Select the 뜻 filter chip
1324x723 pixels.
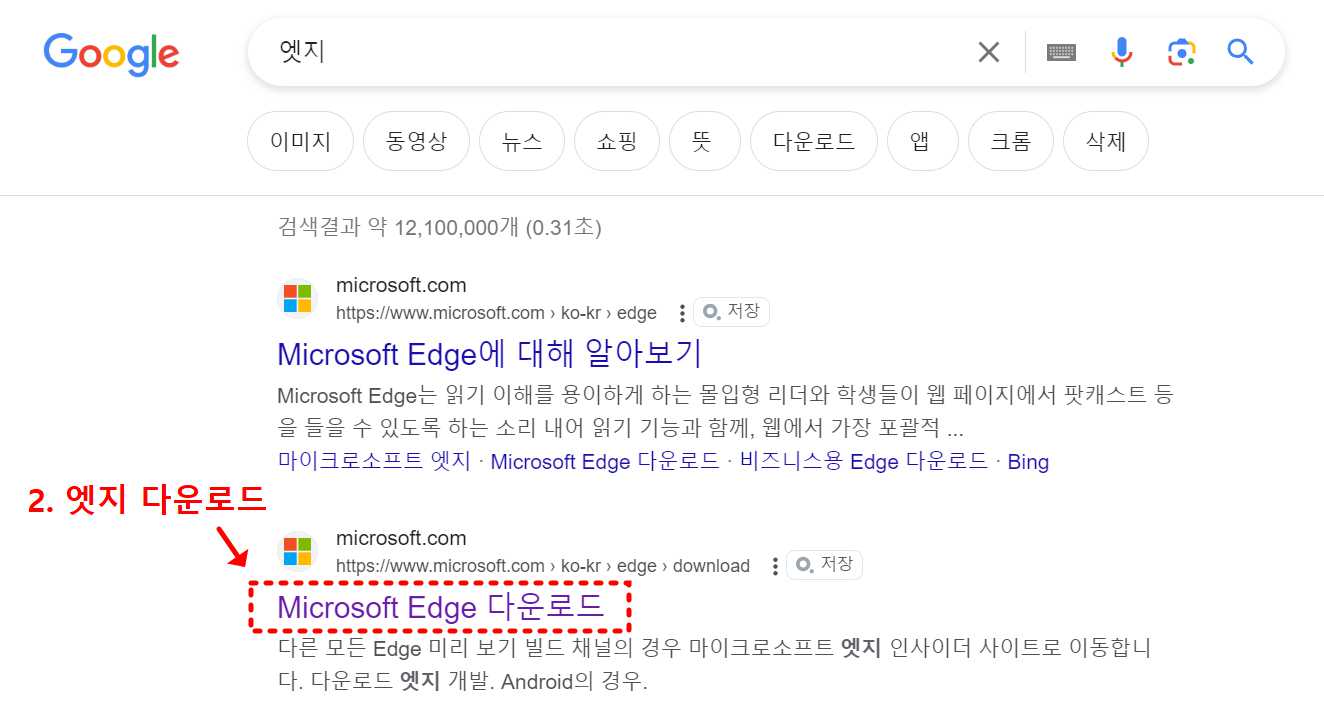coord(704,141)
